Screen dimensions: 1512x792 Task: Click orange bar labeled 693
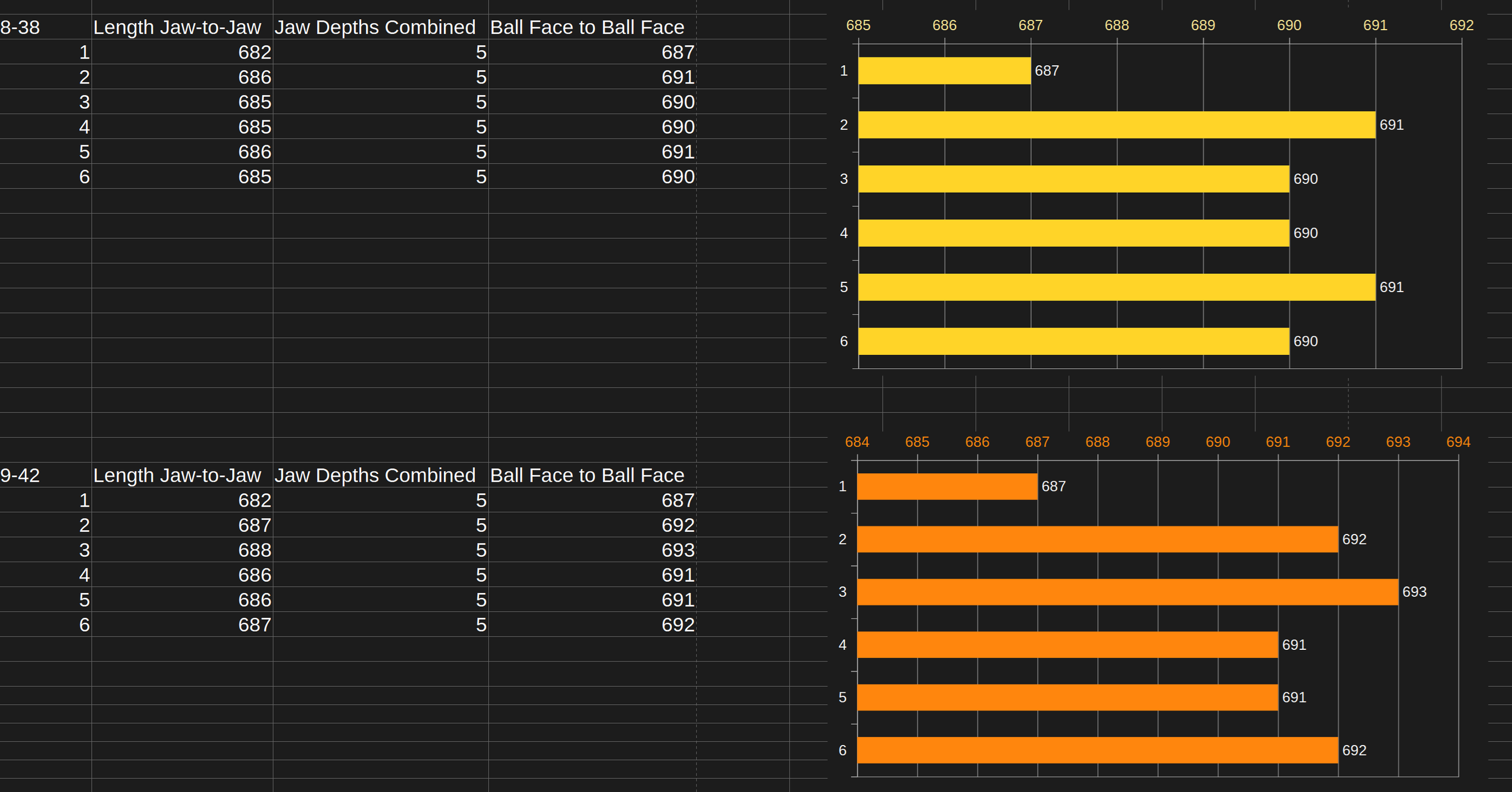(1127, 592)
